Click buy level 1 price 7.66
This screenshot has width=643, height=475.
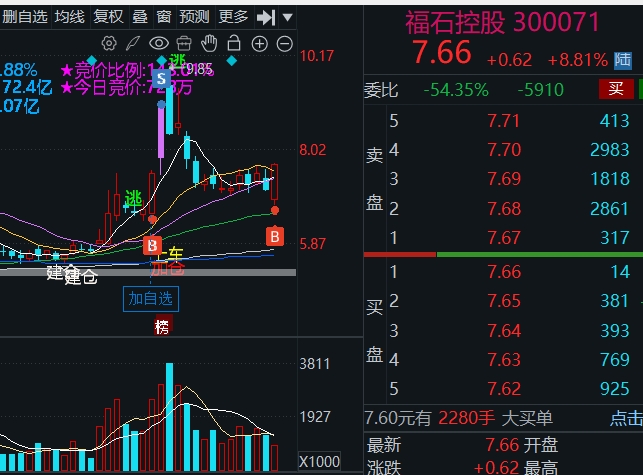[x=504, y=272]
